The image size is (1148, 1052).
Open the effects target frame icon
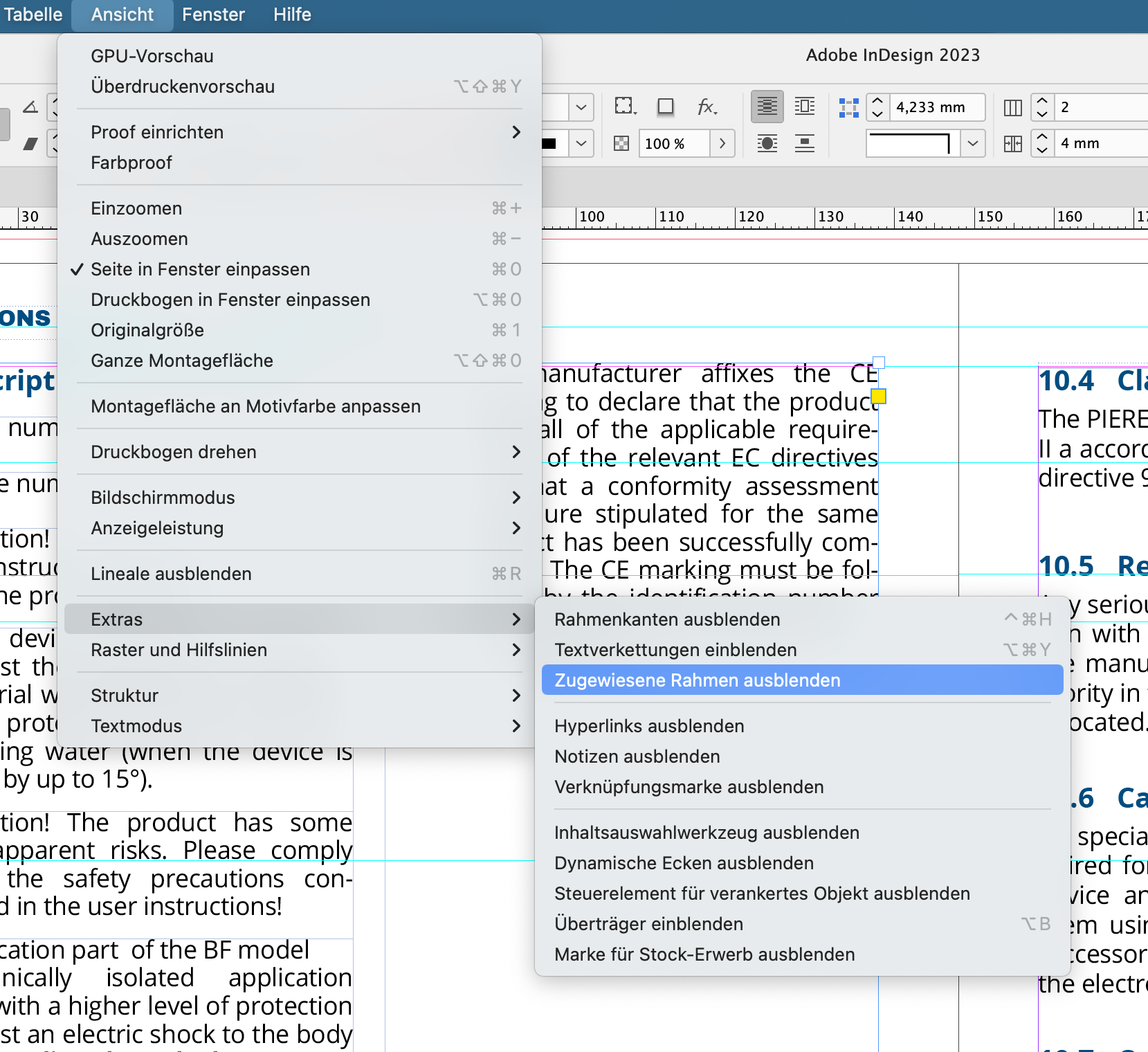tap(626, 107)
